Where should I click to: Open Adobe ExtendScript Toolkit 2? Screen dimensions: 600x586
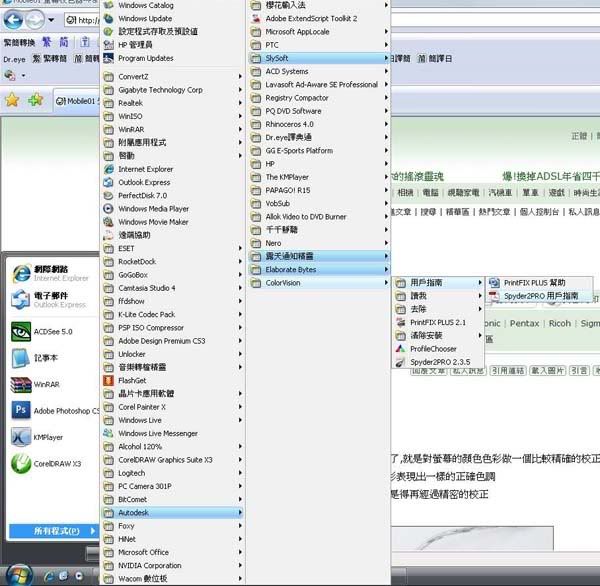click(x=319, y=18)
